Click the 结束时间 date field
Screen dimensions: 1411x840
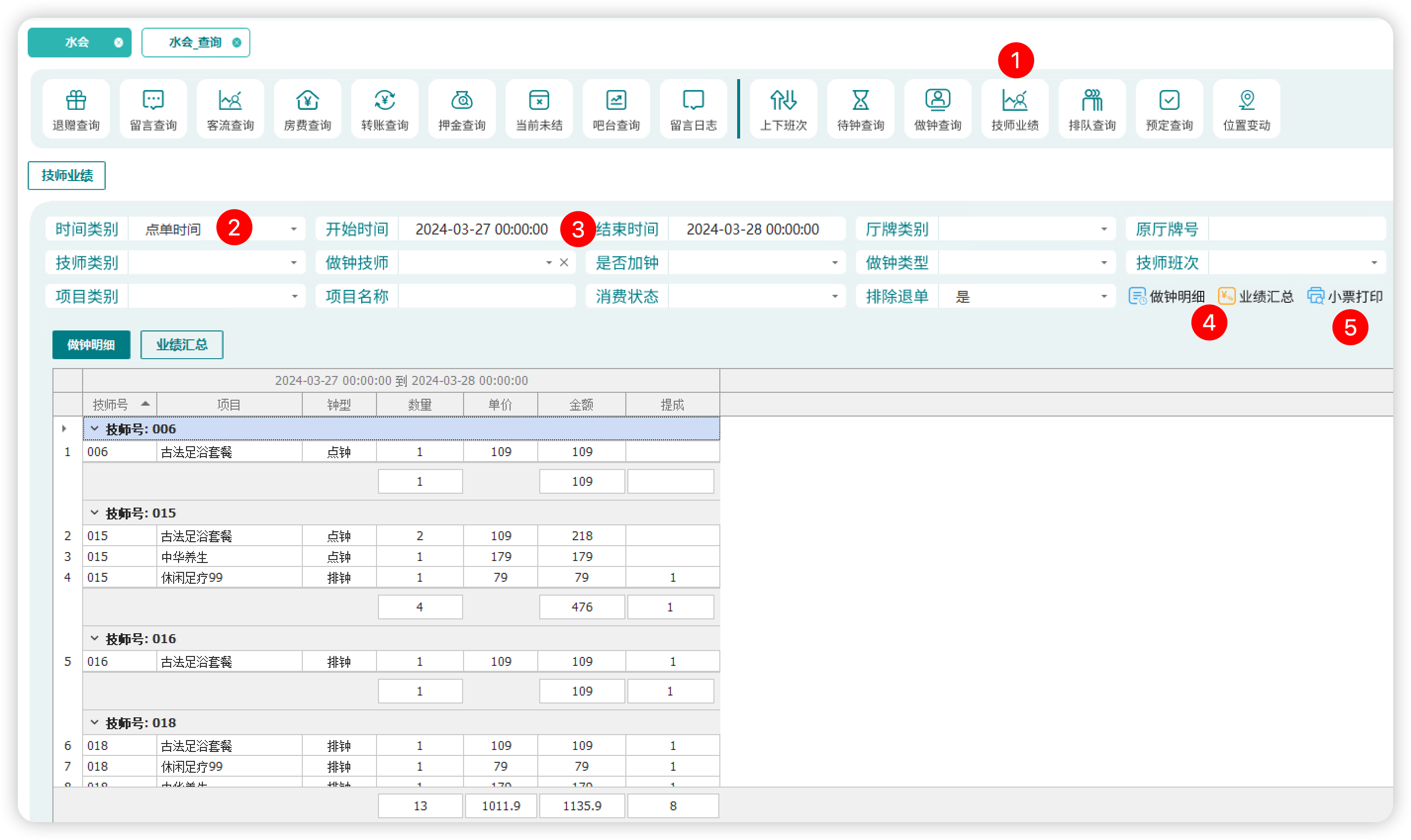pos(757,229)
